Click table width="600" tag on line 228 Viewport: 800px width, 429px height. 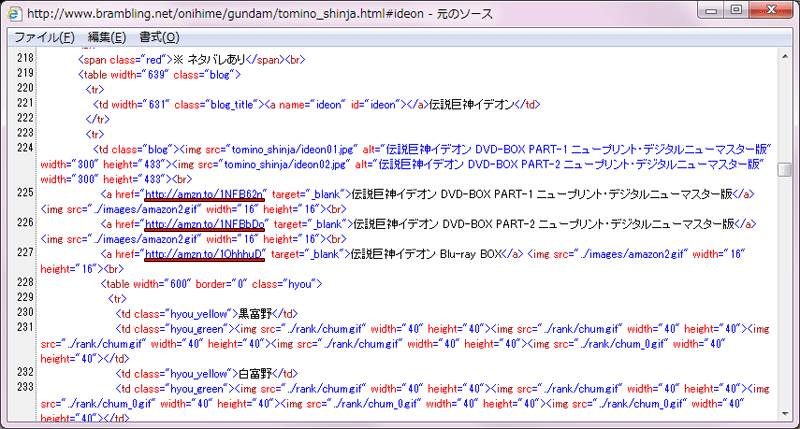(x=211, y=284)
